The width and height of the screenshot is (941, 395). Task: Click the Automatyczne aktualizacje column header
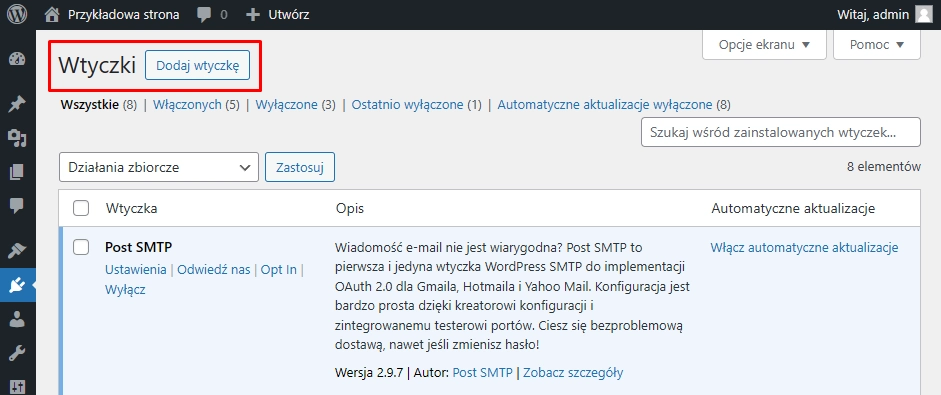coord(793,208)
